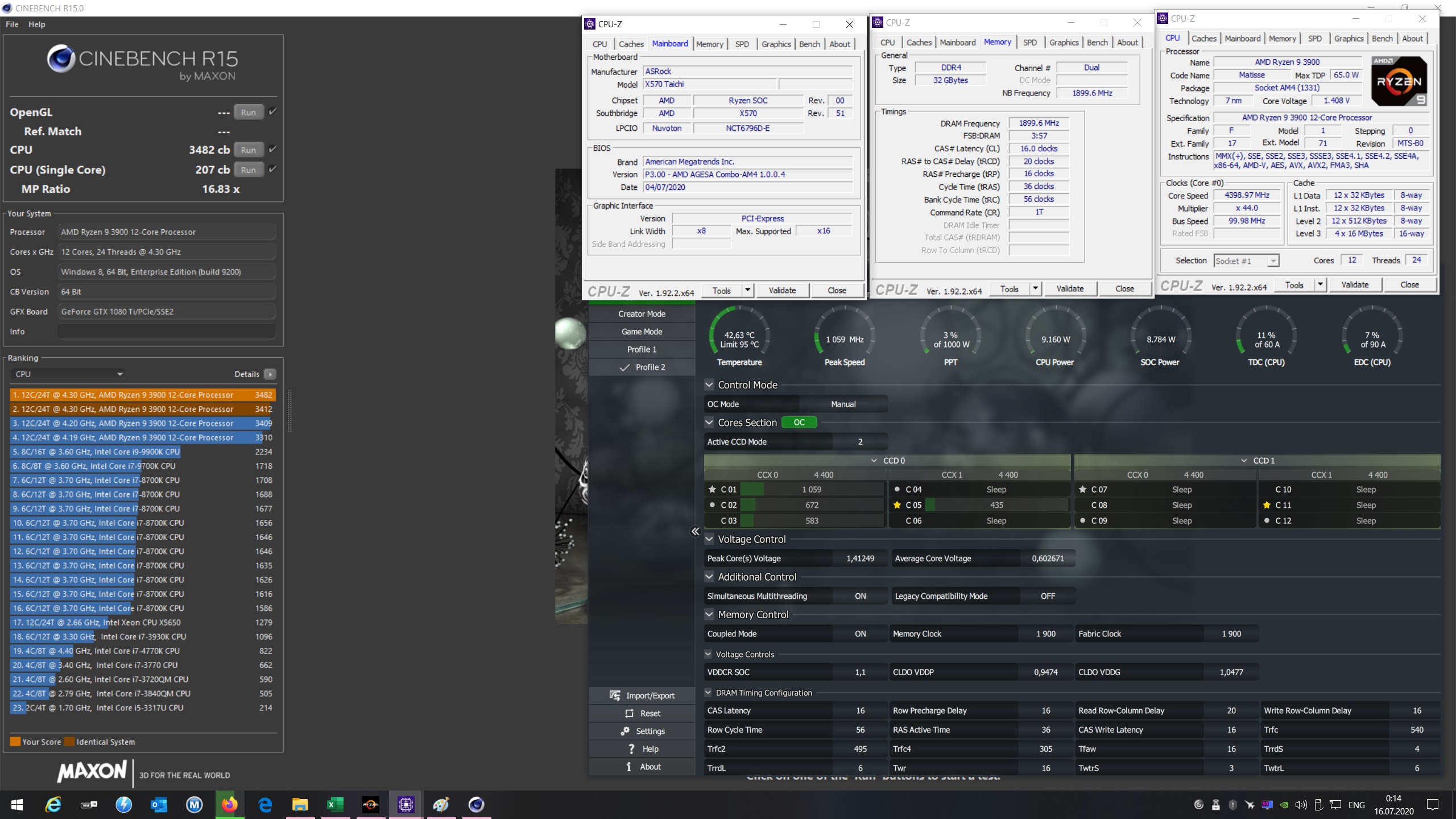Image resolution: width=1456 pixels, height=819 pixels.
Task: Click core C 01 speed bar 1 059
Action: pos(812,489)
